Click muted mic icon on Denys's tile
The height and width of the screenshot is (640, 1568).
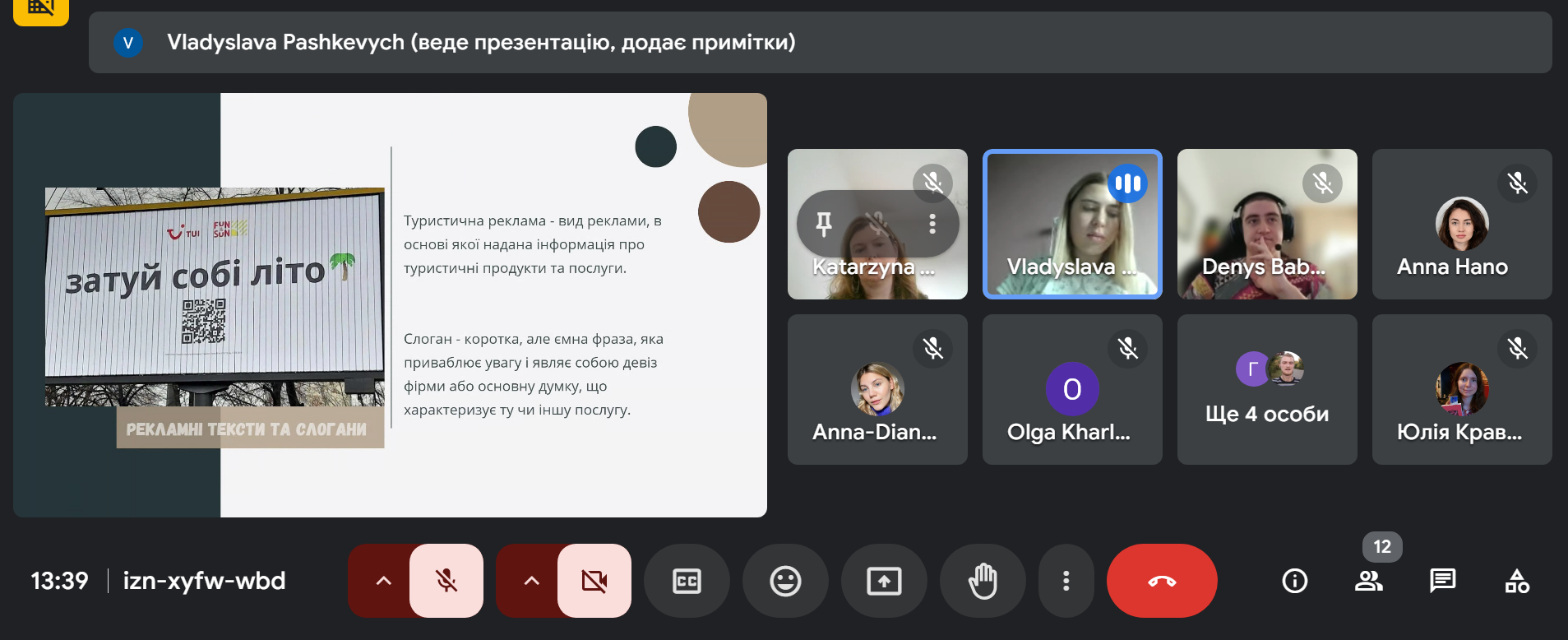pos(1322,183)
